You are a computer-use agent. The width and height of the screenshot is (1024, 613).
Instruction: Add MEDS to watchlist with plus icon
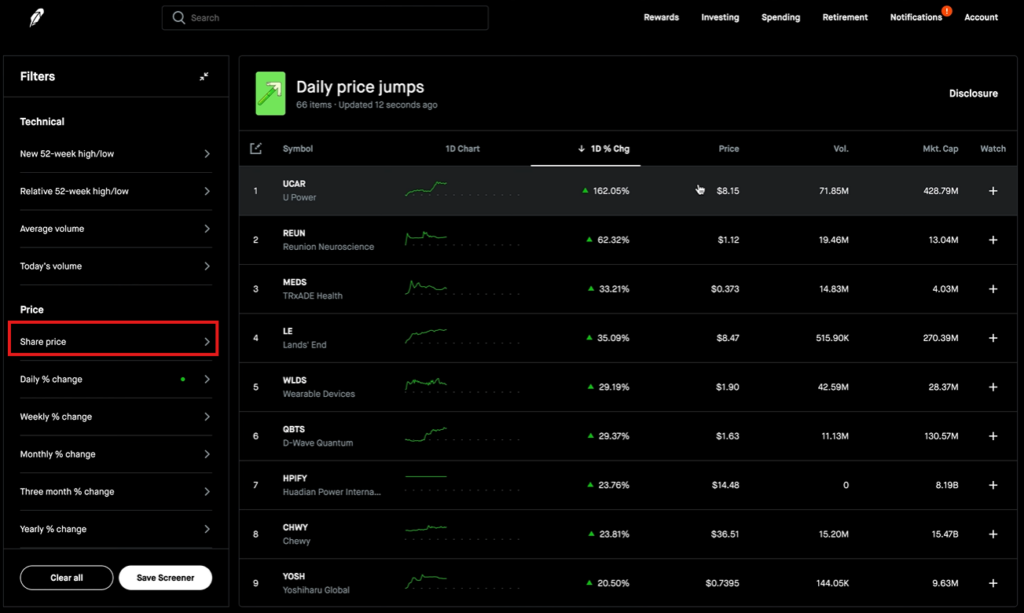click(x=993, y=289)
